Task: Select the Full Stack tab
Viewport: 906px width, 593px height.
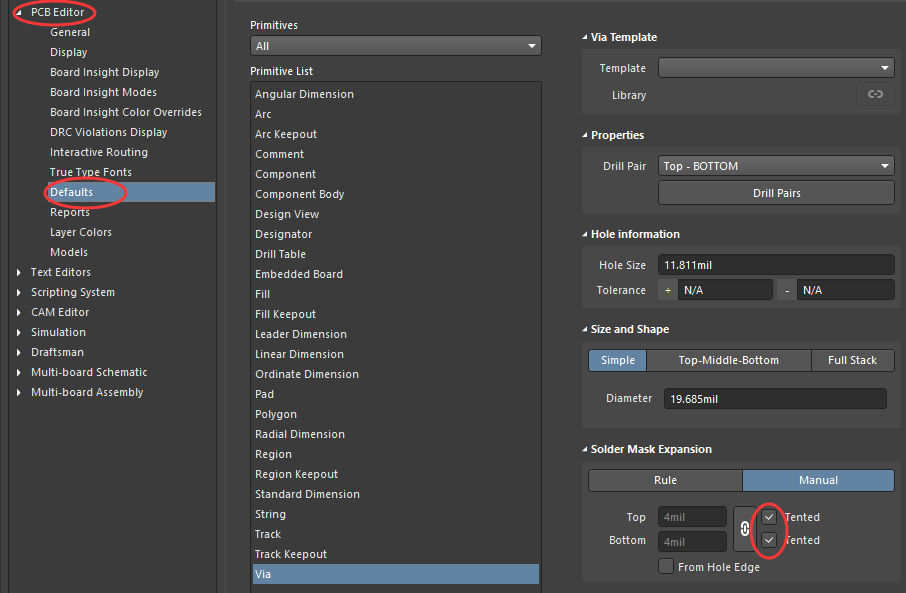Action: coord(852,360)
